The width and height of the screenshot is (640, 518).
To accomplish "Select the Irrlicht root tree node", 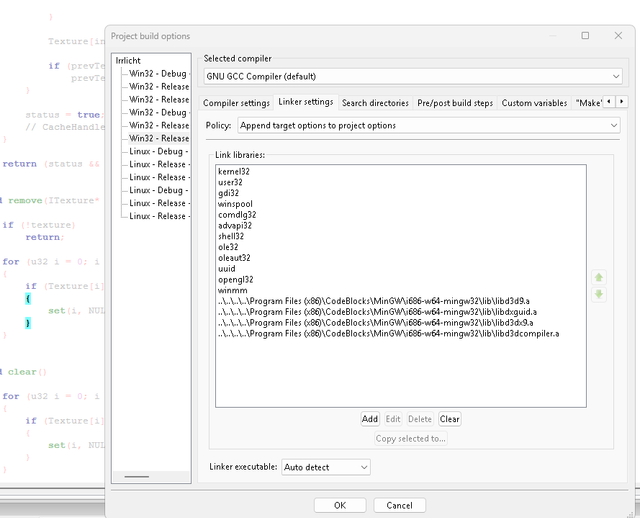I will click(128, 60).
